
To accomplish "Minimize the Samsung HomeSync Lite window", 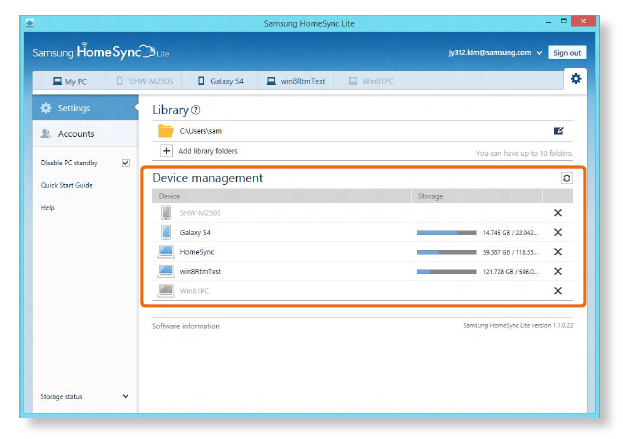I will pyautogui.click(x=548, y=23).
